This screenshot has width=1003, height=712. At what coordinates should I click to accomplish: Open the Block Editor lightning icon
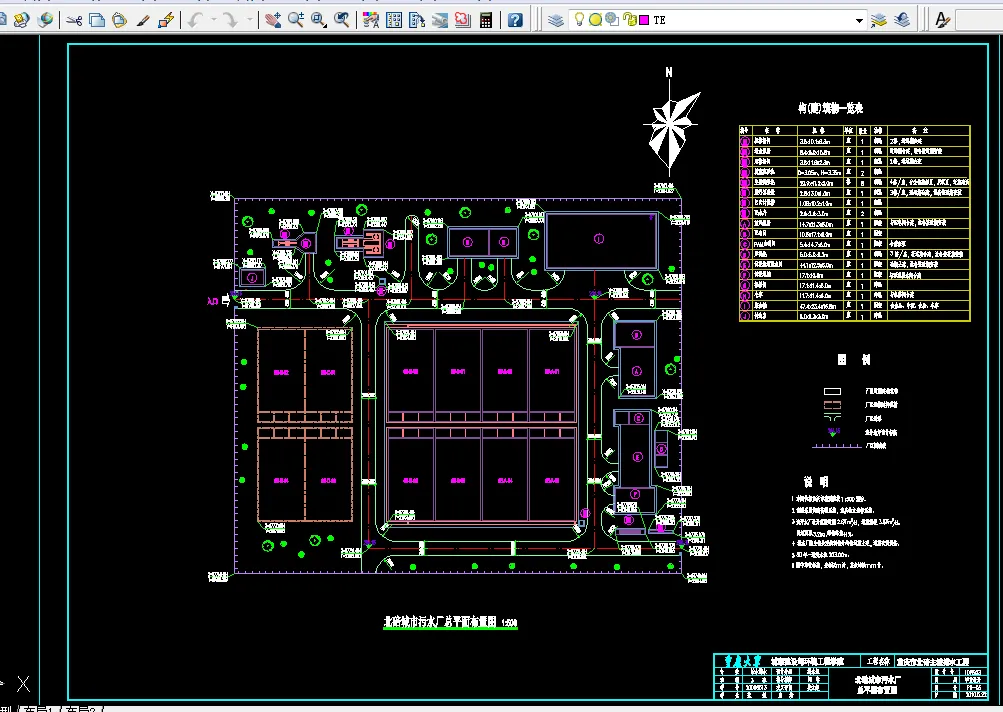tap(166, 20)
